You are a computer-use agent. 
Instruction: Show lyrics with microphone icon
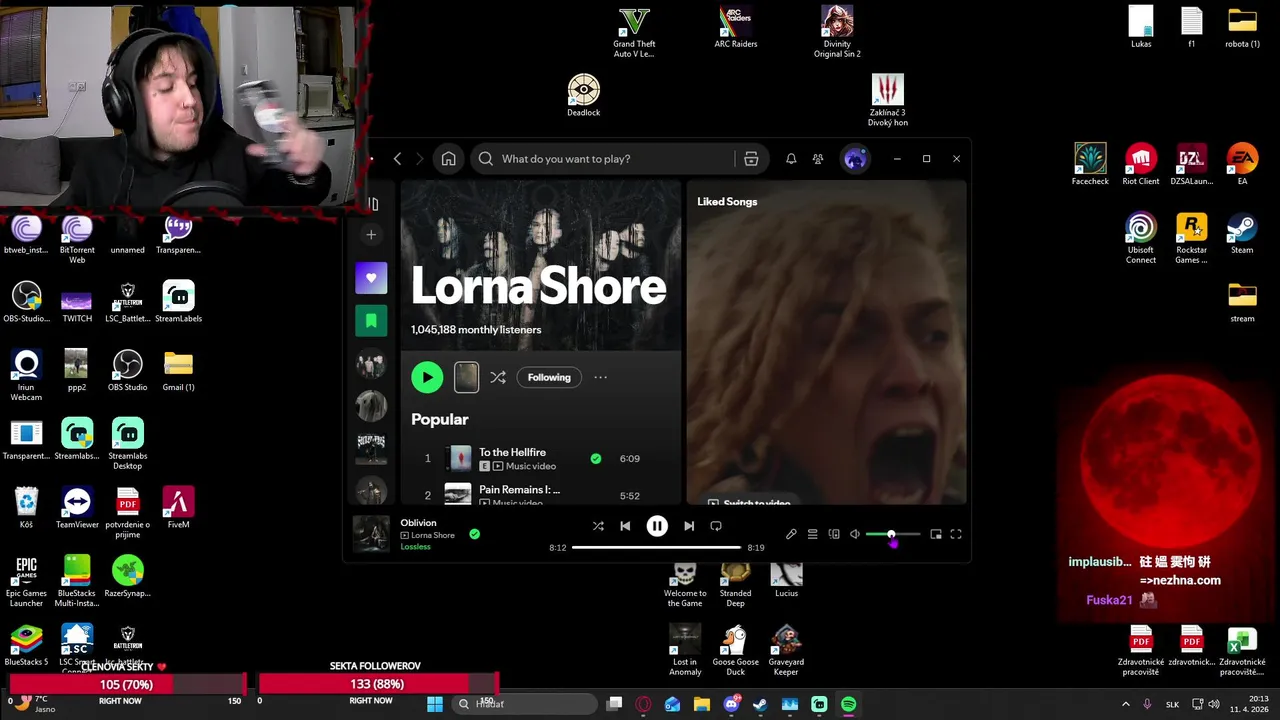coord(791,535)
